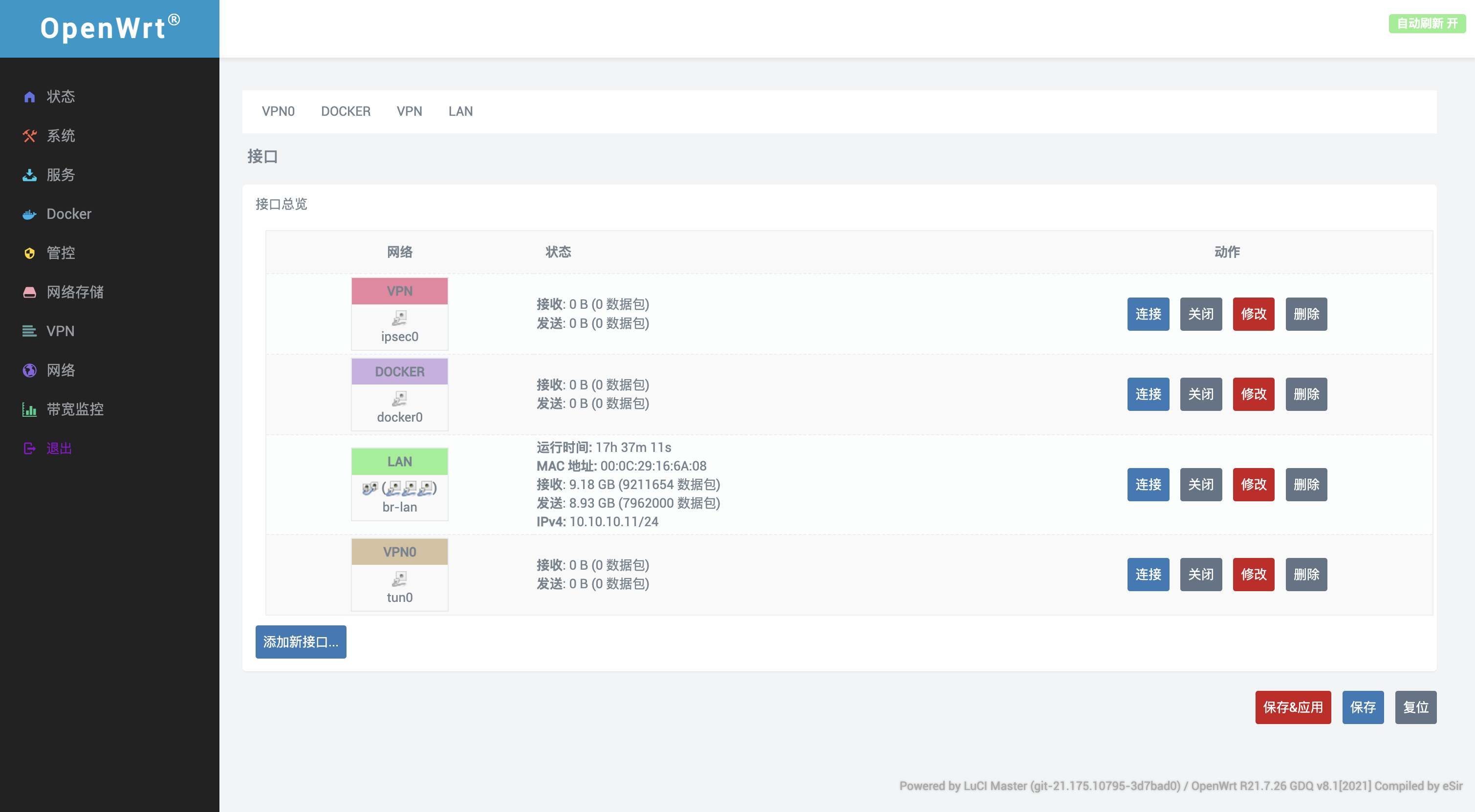Viewport: 1475px width, 812px height.
Task: Click the logout icon beside 退出
Action: pos(30,449)
